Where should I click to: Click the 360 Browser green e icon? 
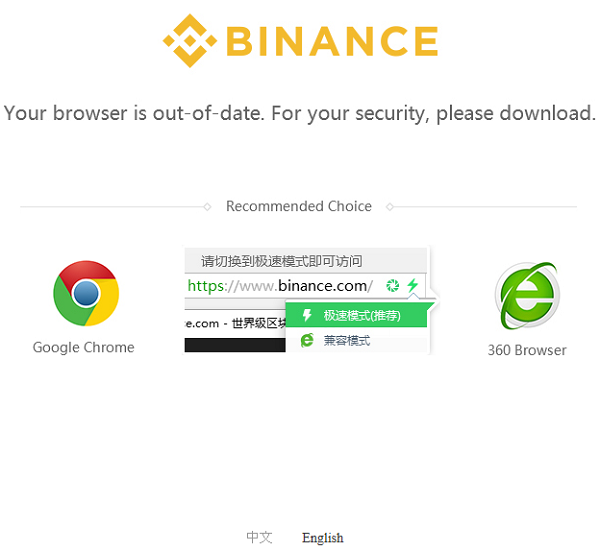coord(527,295)
